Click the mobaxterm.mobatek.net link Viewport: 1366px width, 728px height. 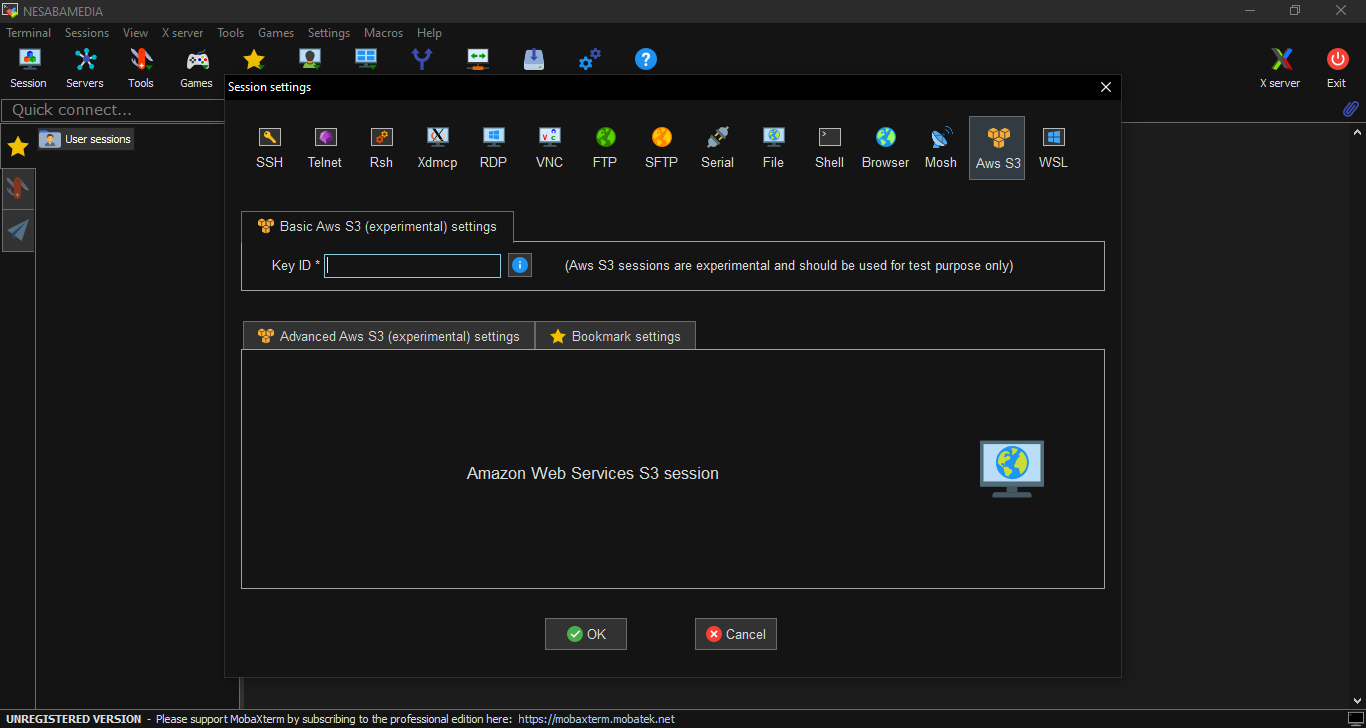tap(596, 719)
